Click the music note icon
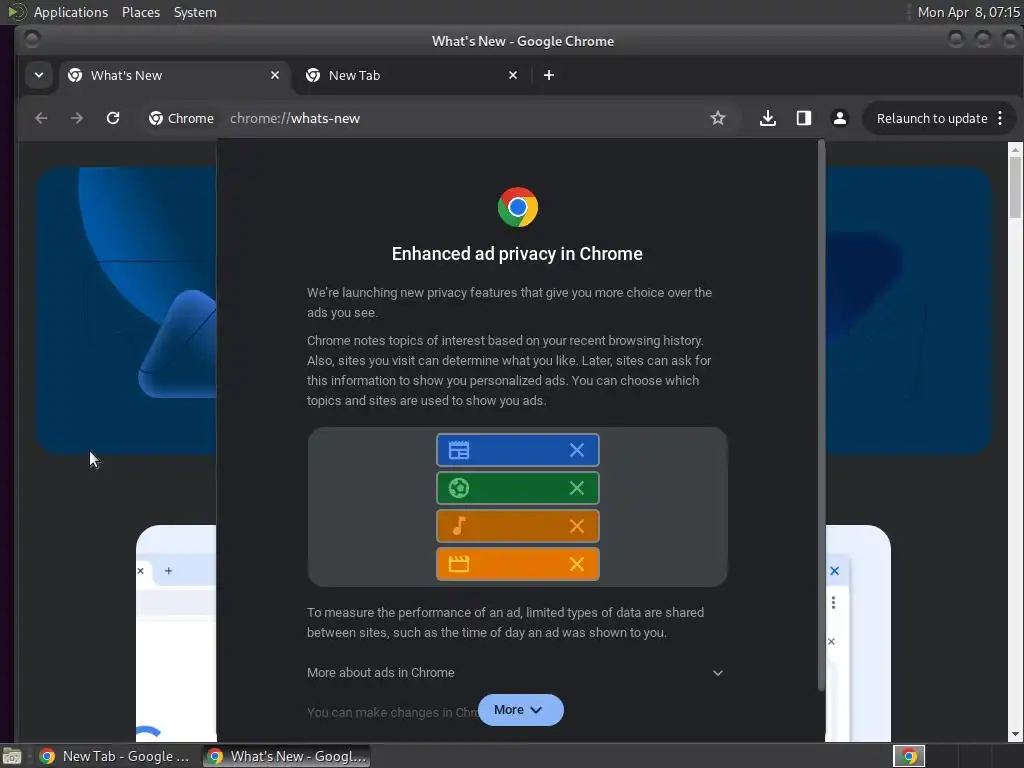 click(x=458, y=526)
